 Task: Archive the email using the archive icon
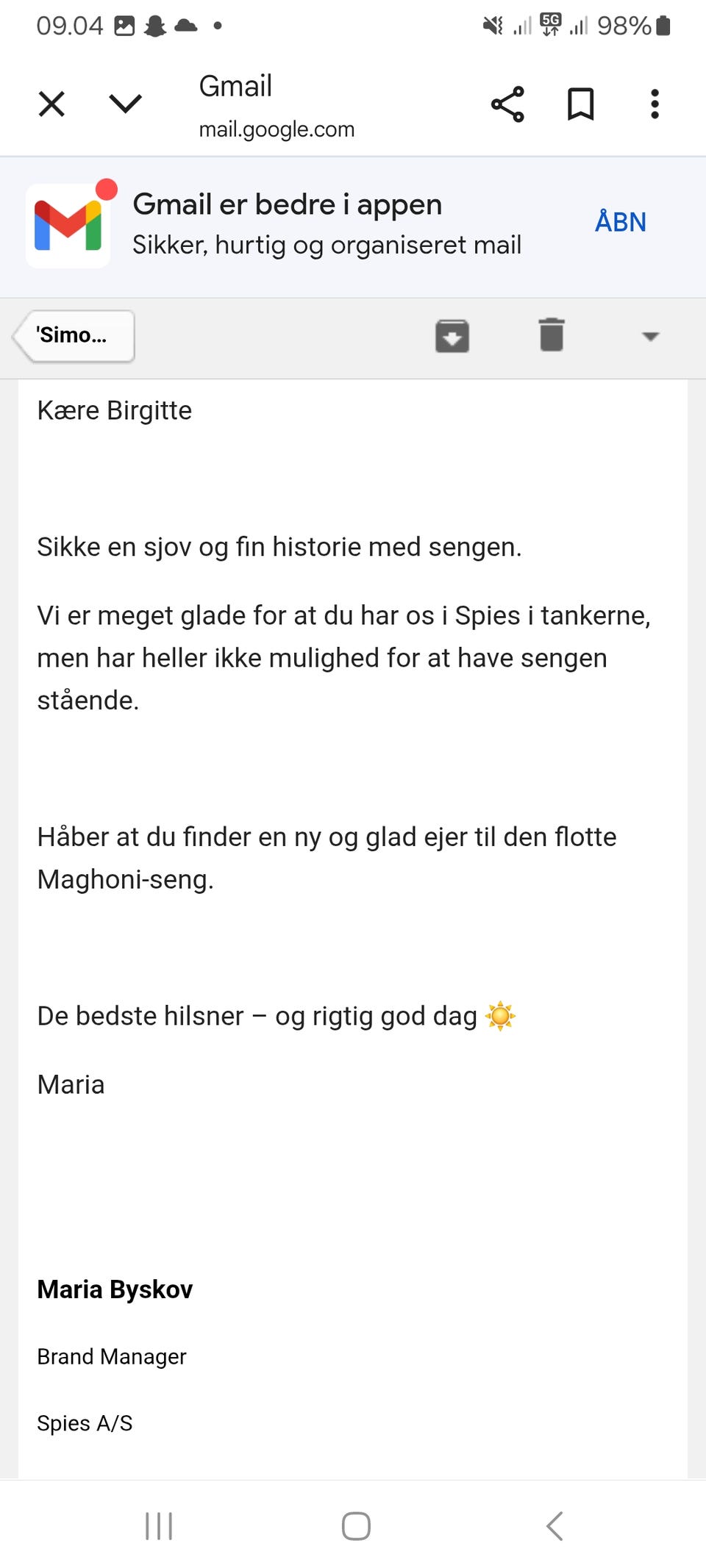[x=451, y=335]
